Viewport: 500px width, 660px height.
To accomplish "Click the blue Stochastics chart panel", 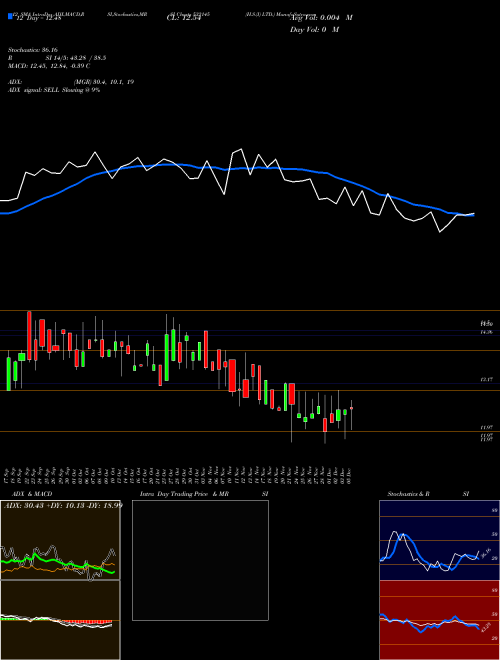I will (439, 540).
